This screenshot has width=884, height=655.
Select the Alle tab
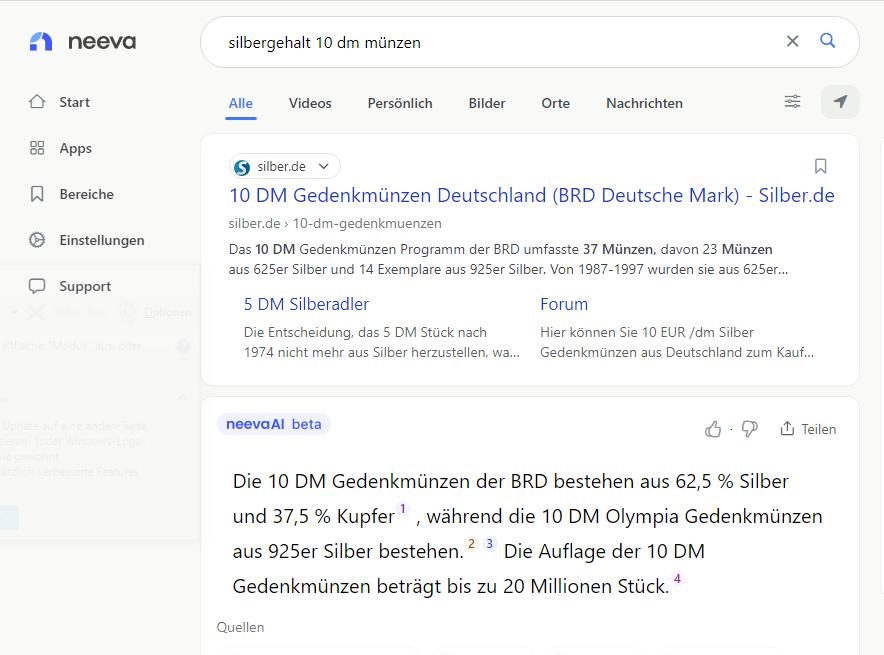tap(241, 104)
